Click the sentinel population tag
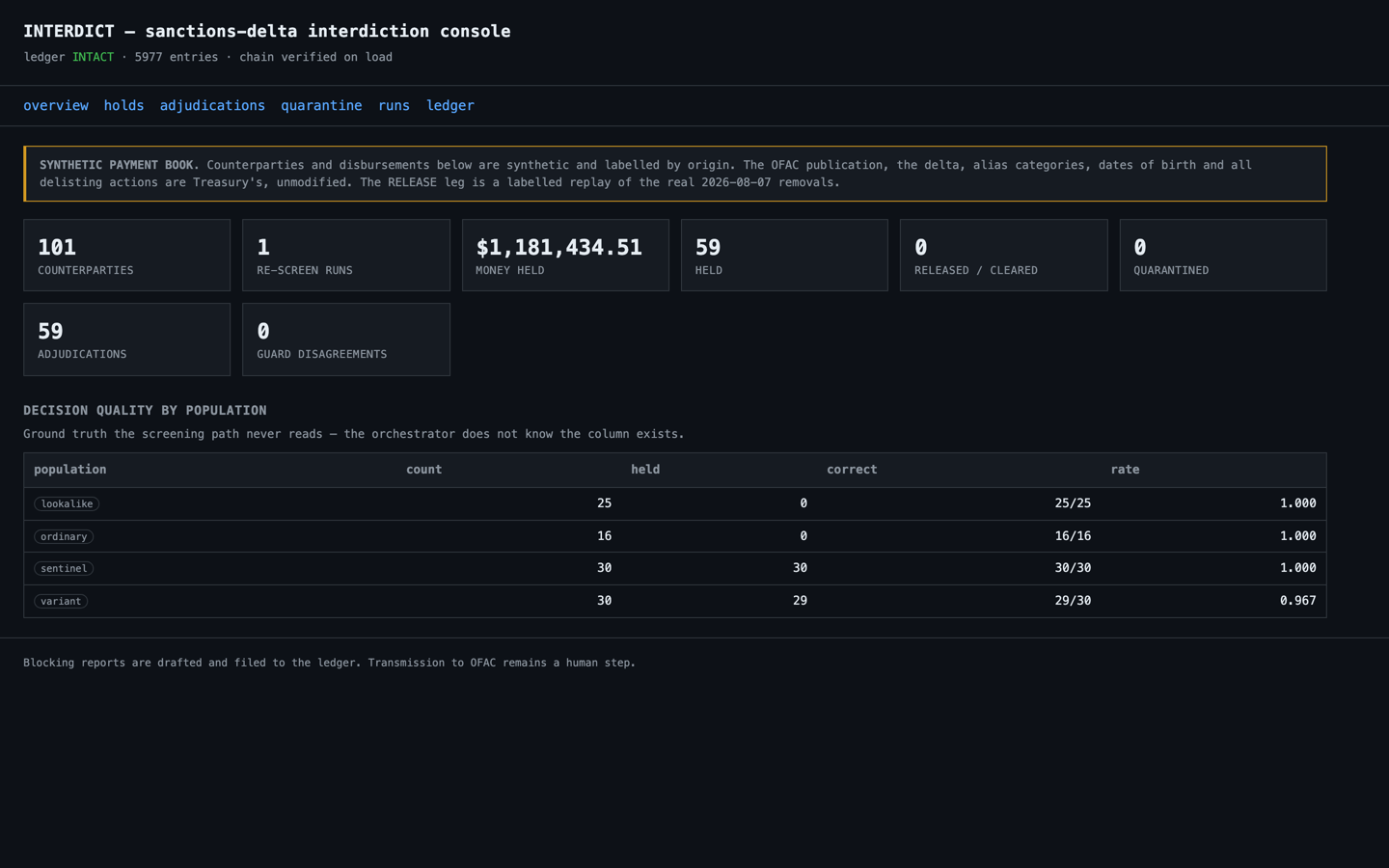This screenshot has height=868, width=1389. (x=64, y=568)
